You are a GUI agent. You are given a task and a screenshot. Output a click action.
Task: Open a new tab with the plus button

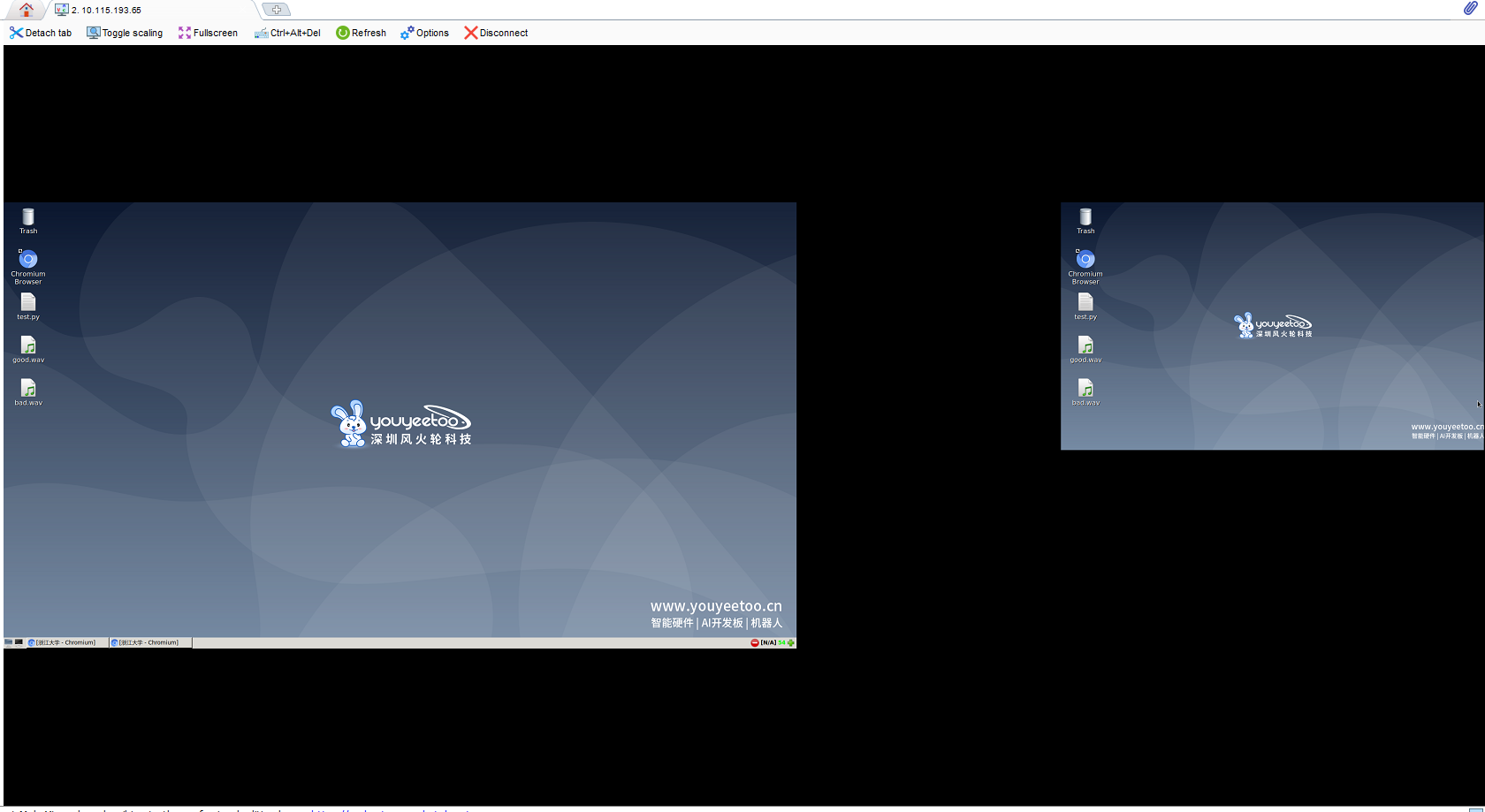pyautogui.click(x=277, y=10)
